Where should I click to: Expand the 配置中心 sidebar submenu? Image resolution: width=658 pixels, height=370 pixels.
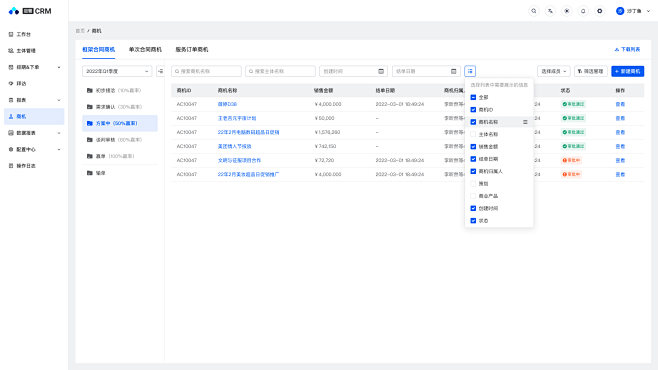coord(59,149)
